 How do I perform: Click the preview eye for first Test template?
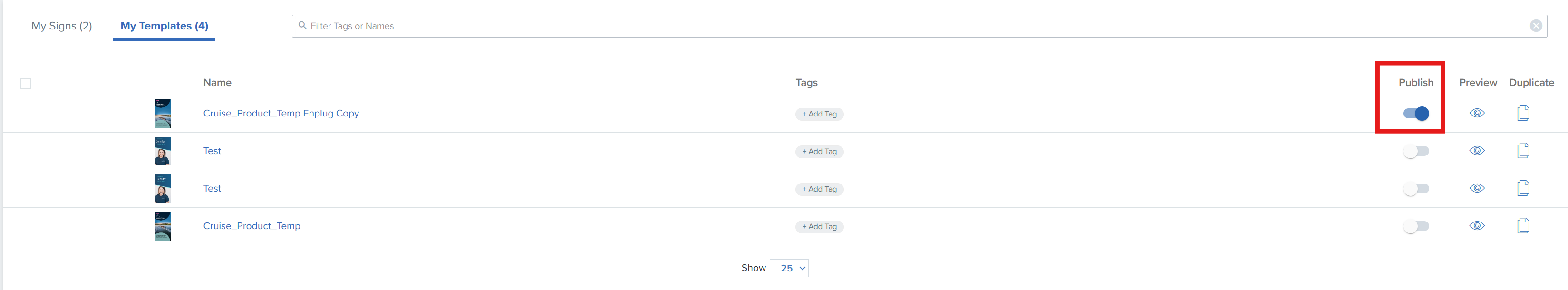coord(1477,151)
